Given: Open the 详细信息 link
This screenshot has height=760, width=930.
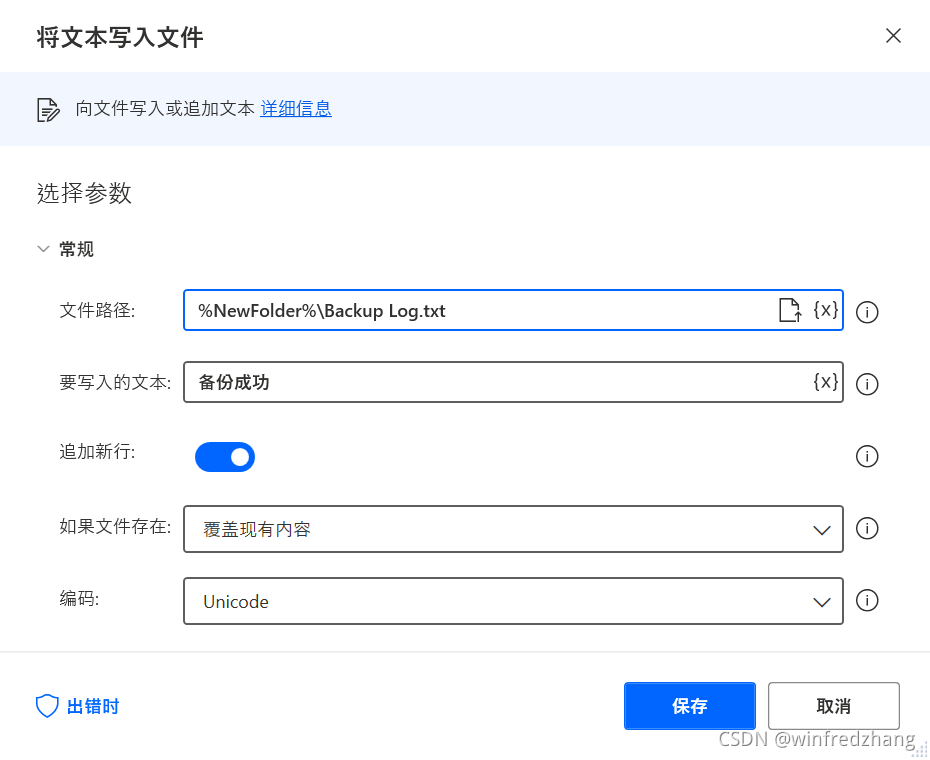Looking at the screenshot, I should (296, 109).
